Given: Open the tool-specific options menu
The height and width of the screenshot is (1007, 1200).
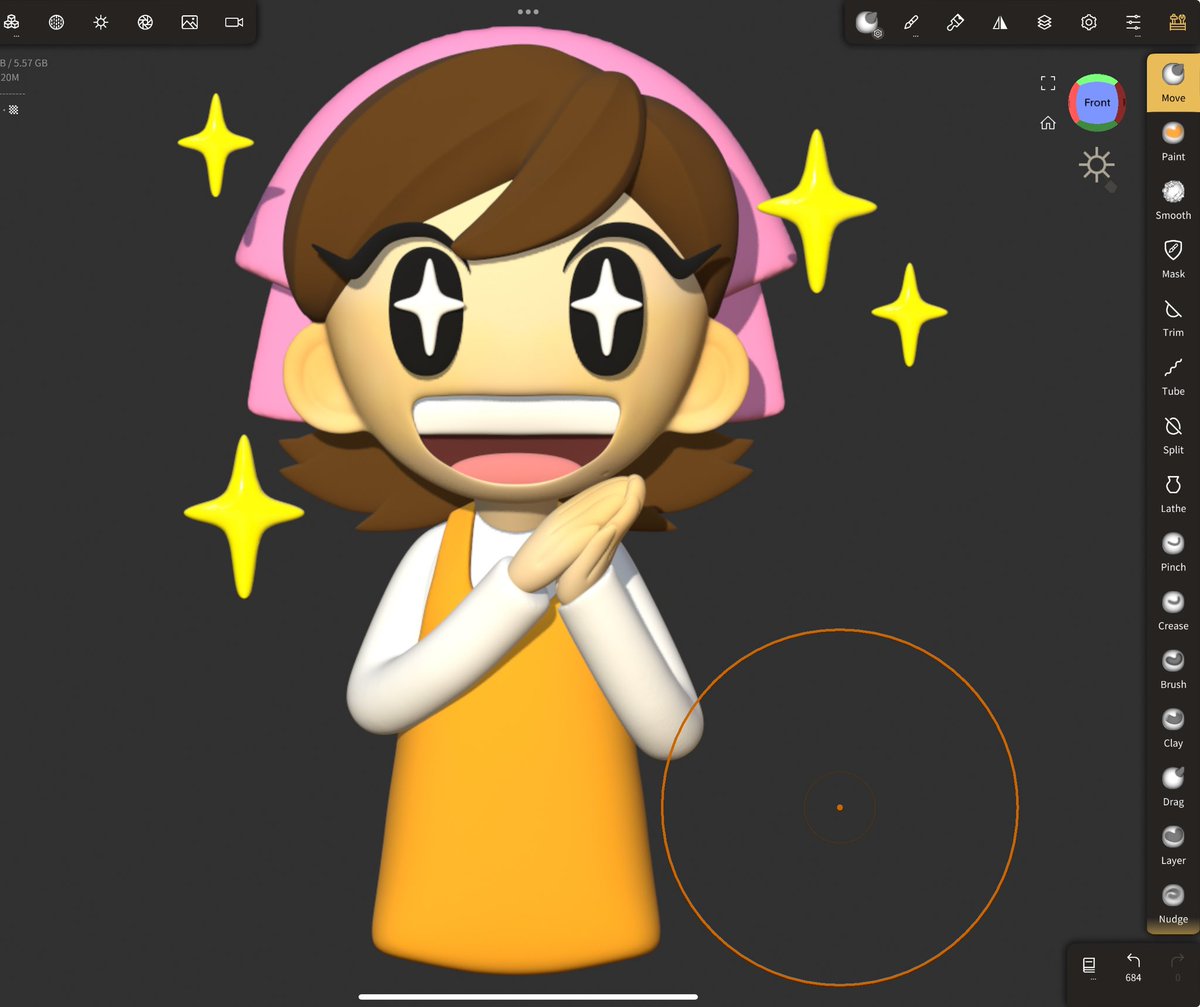Looking at the screenshot, I should click(1177, 22).
